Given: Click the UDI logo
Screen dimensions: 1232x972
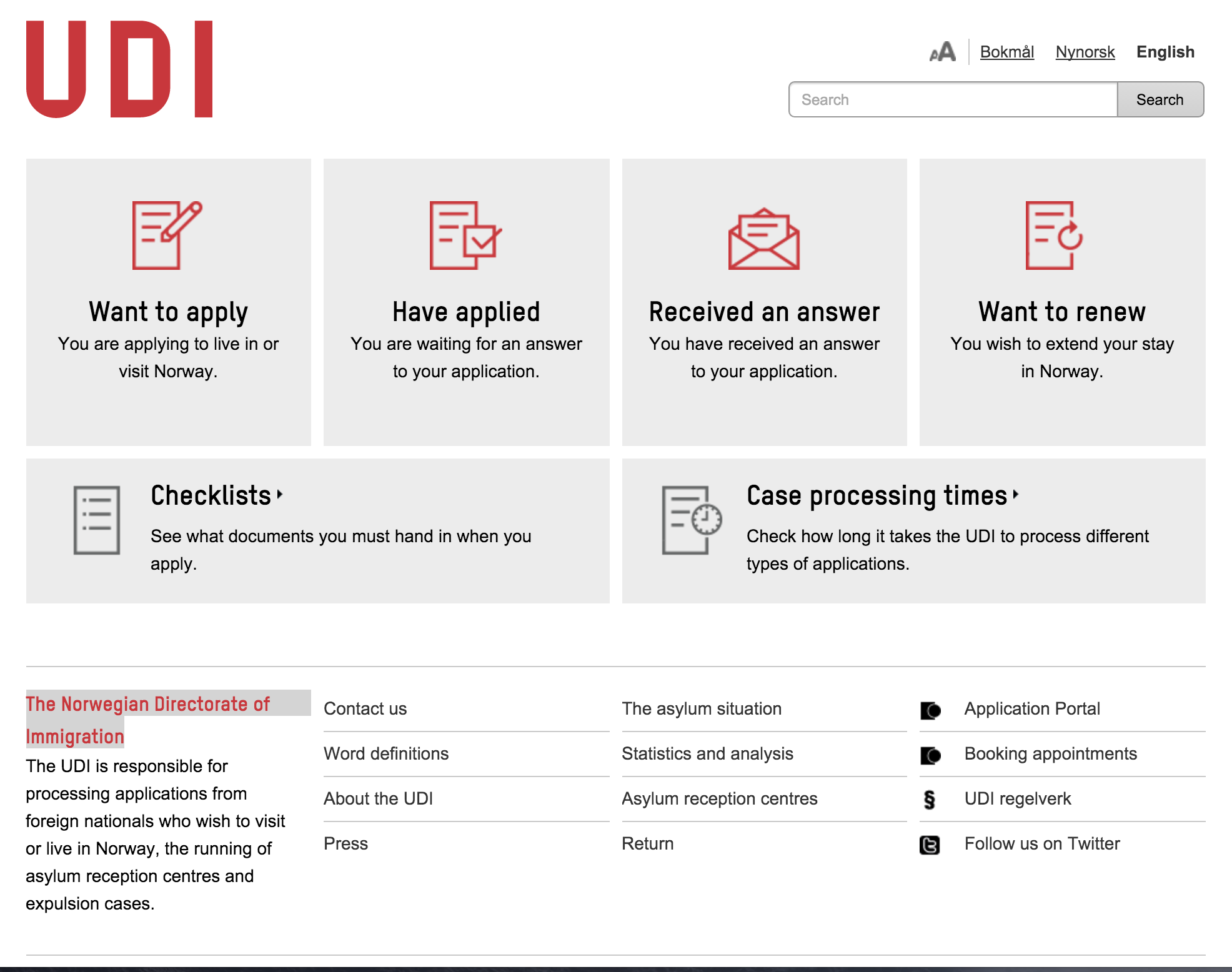Looking at the screenshot, I should [x=119, y=69].
